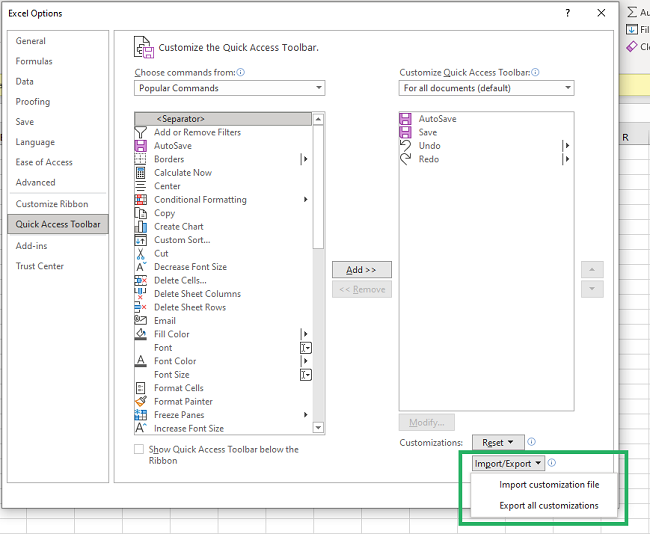Click the help question mark in title bar
650x534 pixels.
click(567, 13)
